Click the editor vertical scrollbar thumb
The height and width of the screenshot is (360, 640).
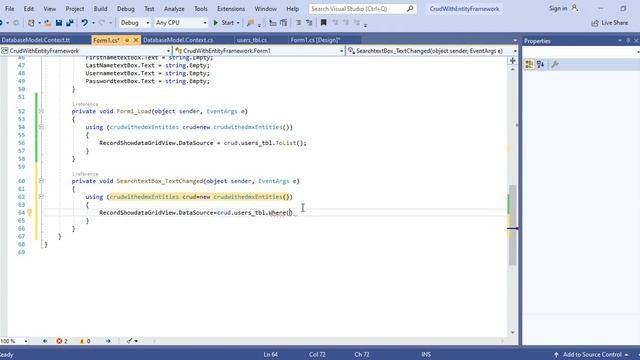(513, 225)
